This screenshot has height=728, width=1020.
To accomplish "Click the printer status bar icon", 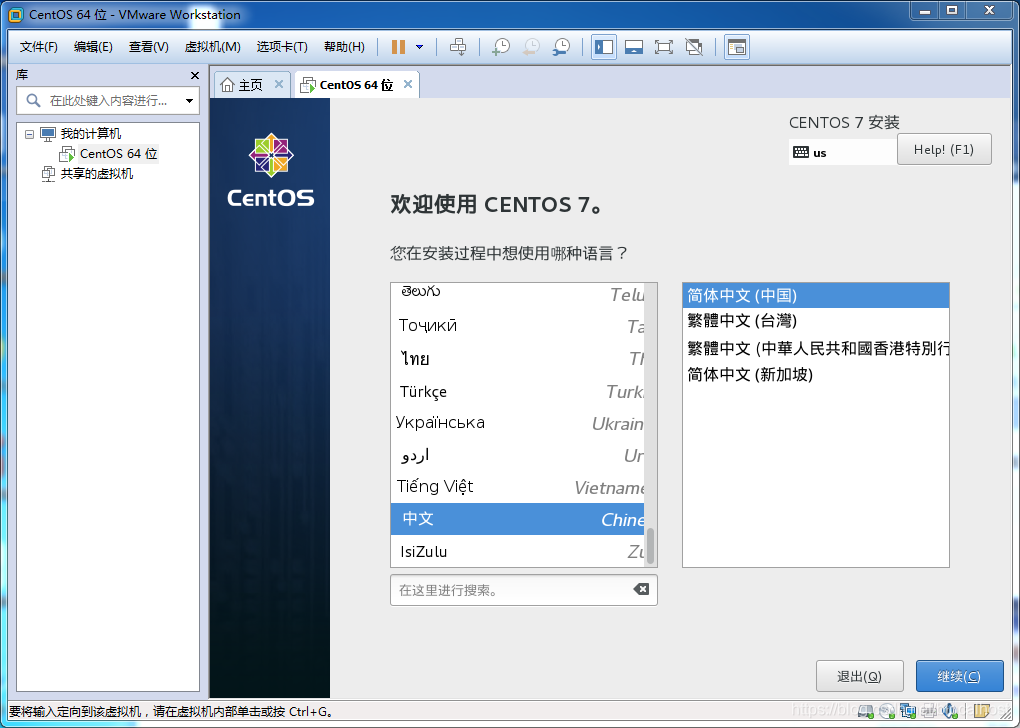I will 929,711.
